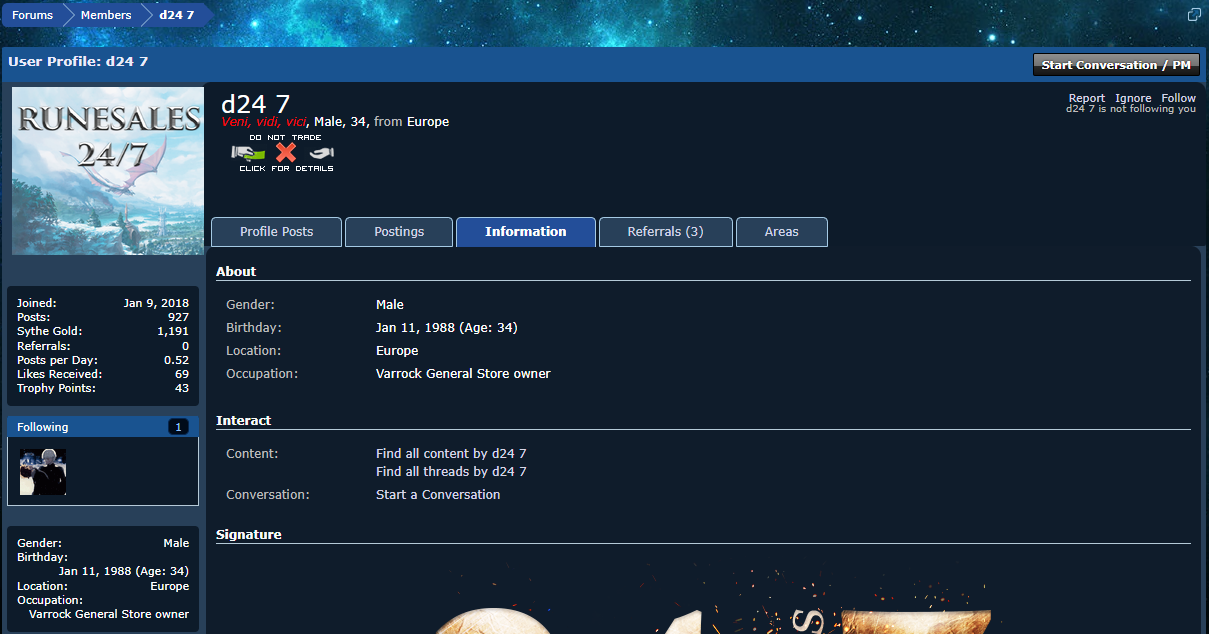Click Europe location in profile header
The width and height of the screenshot is (1209, 634).
click(428, 122)
